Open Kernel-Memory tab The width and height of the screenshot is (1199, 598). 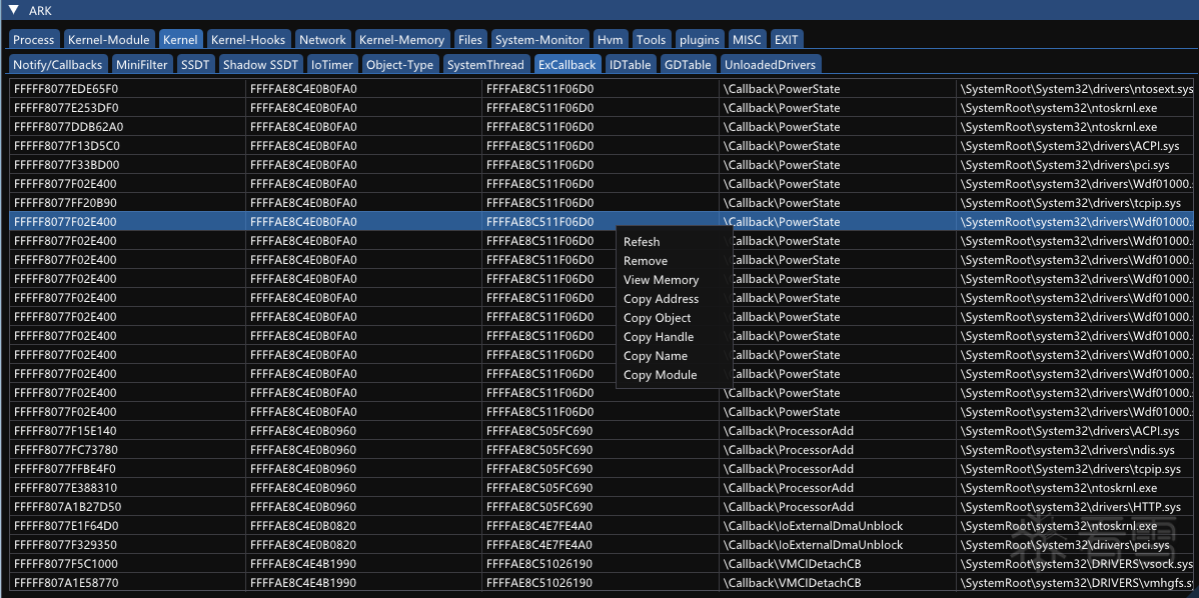pos(401,40)
